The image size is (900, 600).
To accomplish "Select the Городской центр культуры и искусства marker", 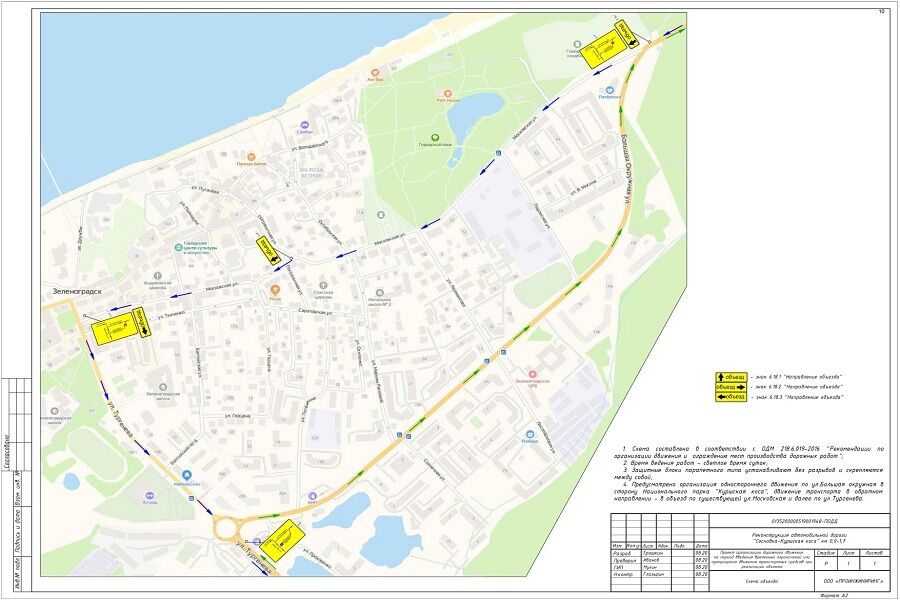I will coord(177,246).
